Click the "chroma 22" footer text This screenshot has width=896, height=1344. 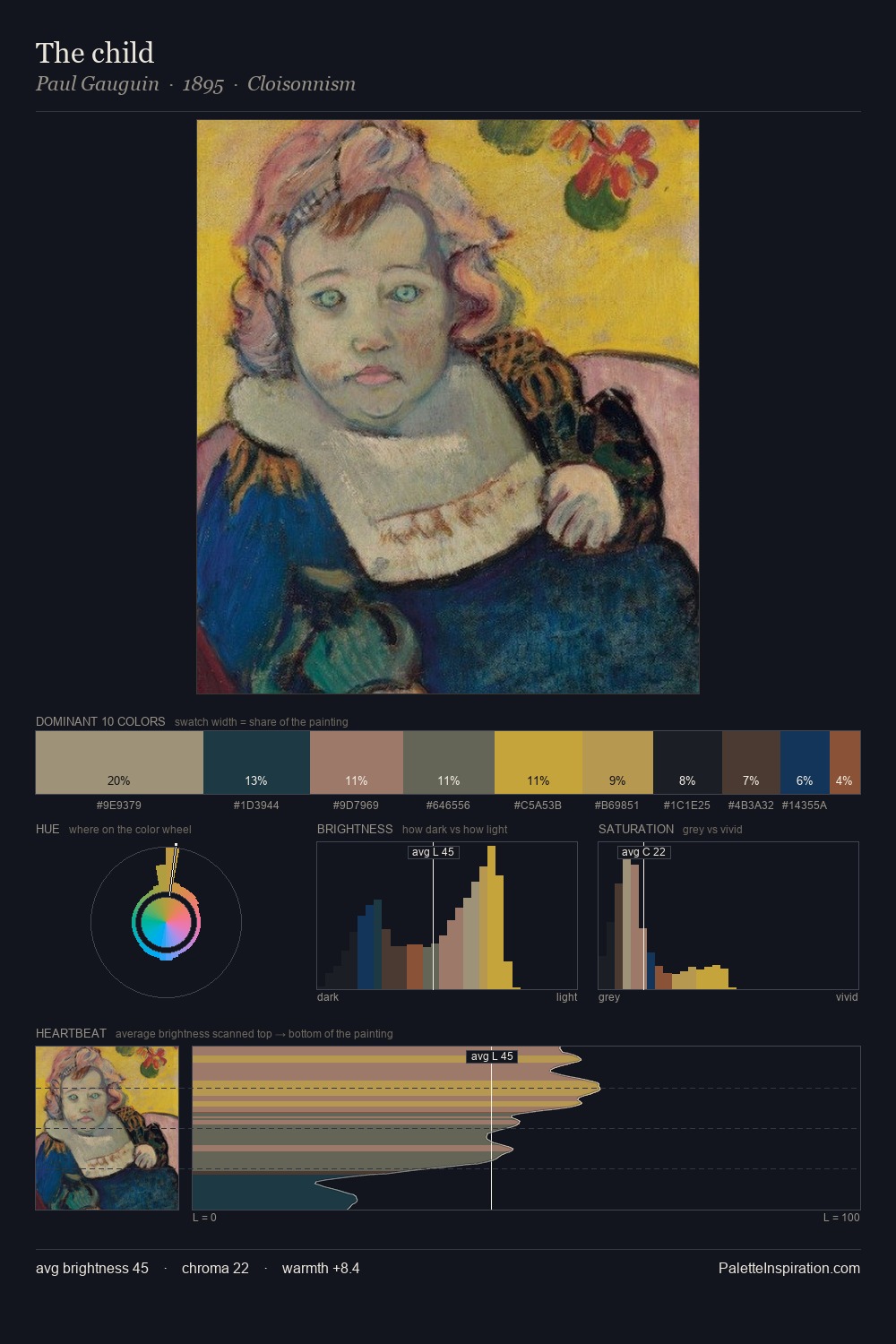coord(215,1268)
